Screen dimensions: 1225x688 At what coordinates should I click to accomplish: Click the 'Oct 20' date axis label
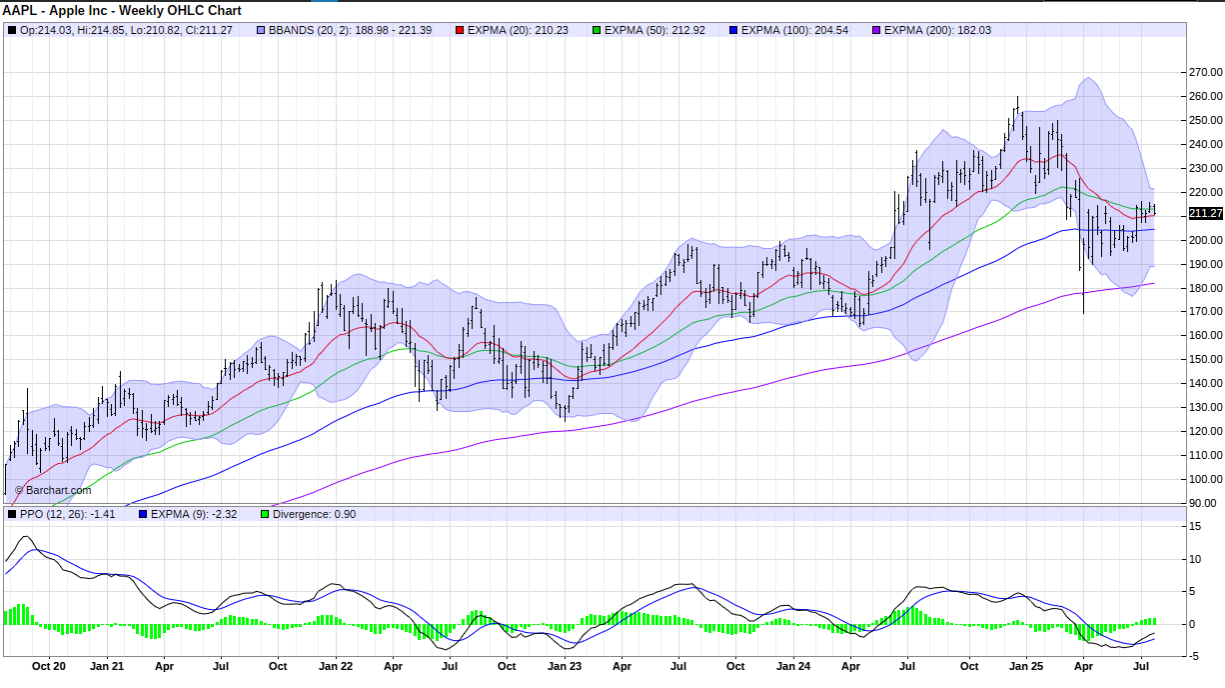48,666
